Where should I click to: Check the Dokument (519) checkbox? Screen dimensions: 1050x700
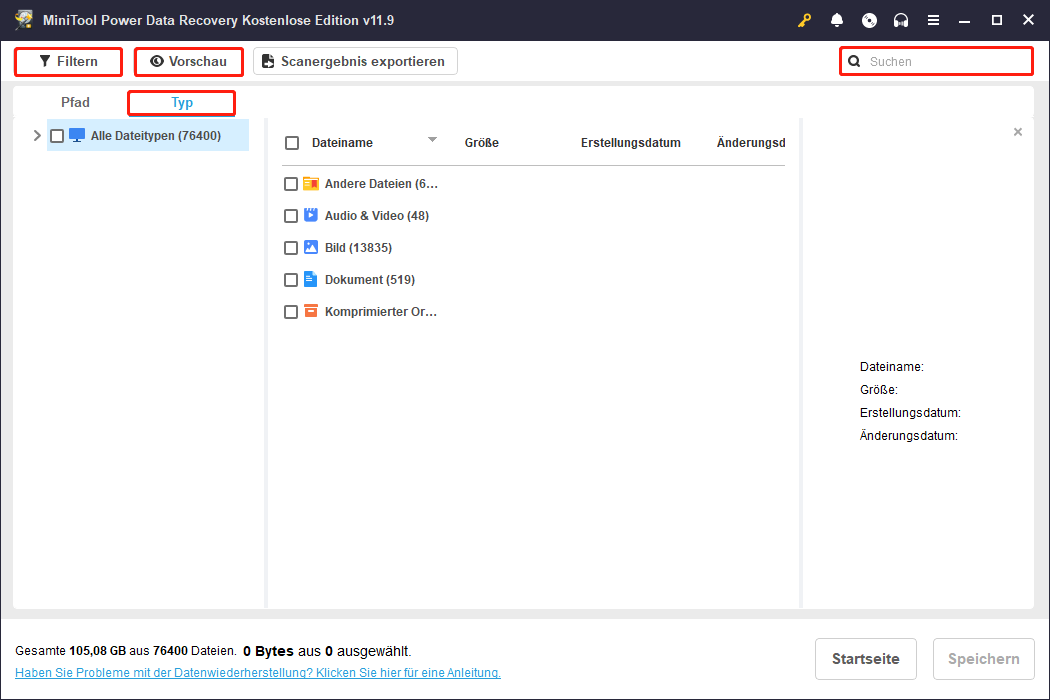(291, 280)
